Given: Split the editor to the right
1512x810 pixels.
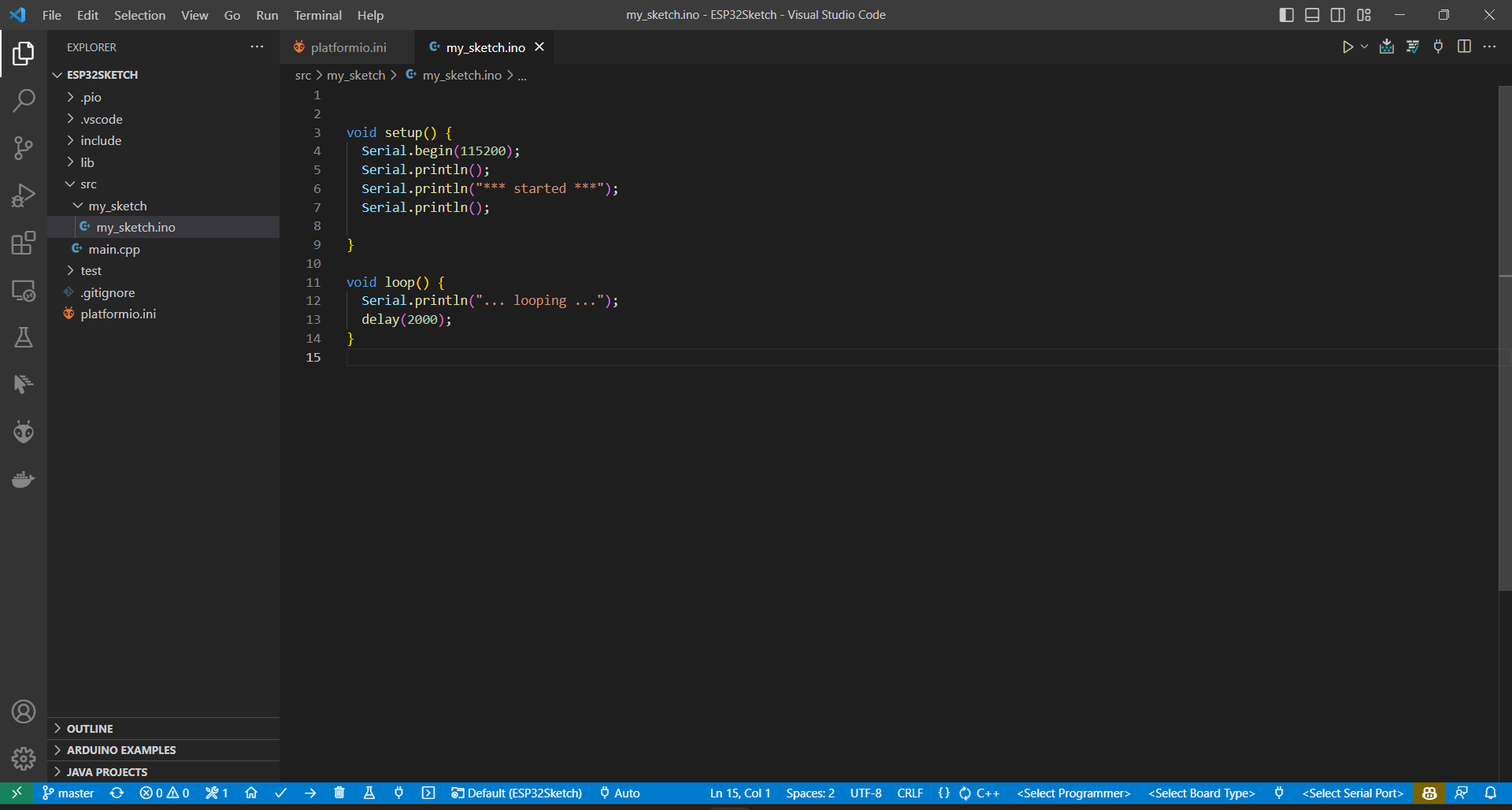Looking at the screenshot, I should click(1464, 46).
